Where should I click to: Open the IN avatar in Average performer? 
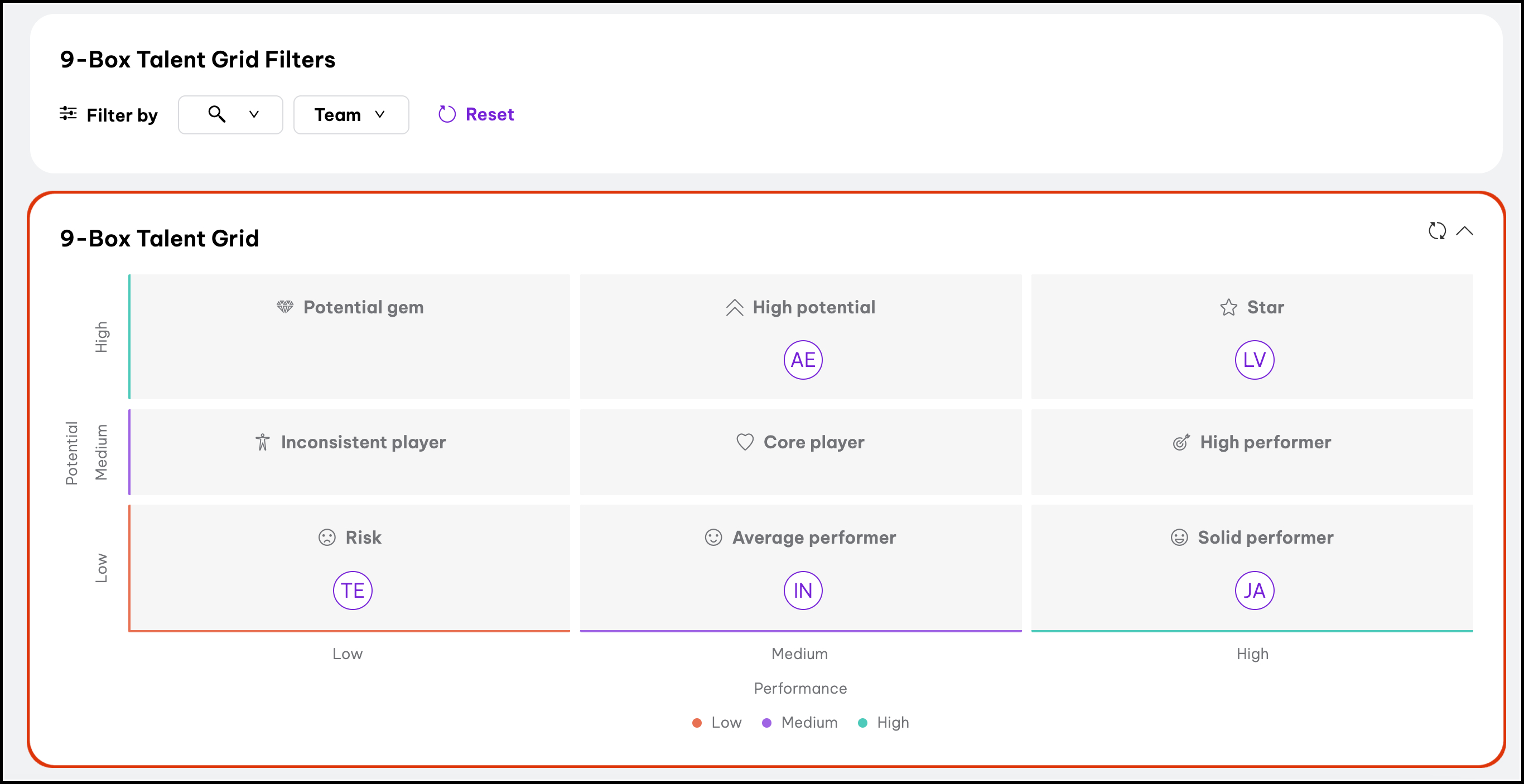coord(802,590)
